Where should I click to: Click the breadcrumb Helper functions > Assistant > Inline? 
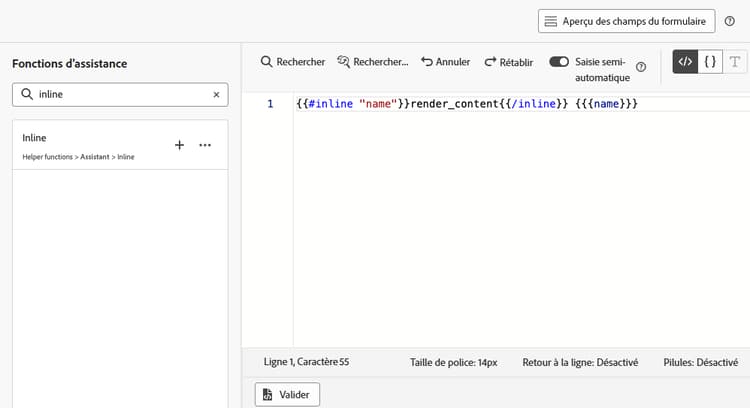(78, 157)
